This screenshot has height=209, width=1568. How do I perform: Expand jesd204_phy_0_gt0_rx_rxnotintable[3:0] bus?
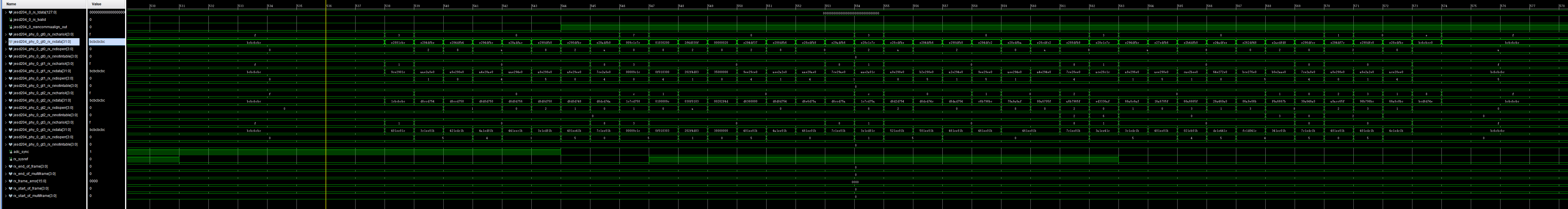point(6,56)
